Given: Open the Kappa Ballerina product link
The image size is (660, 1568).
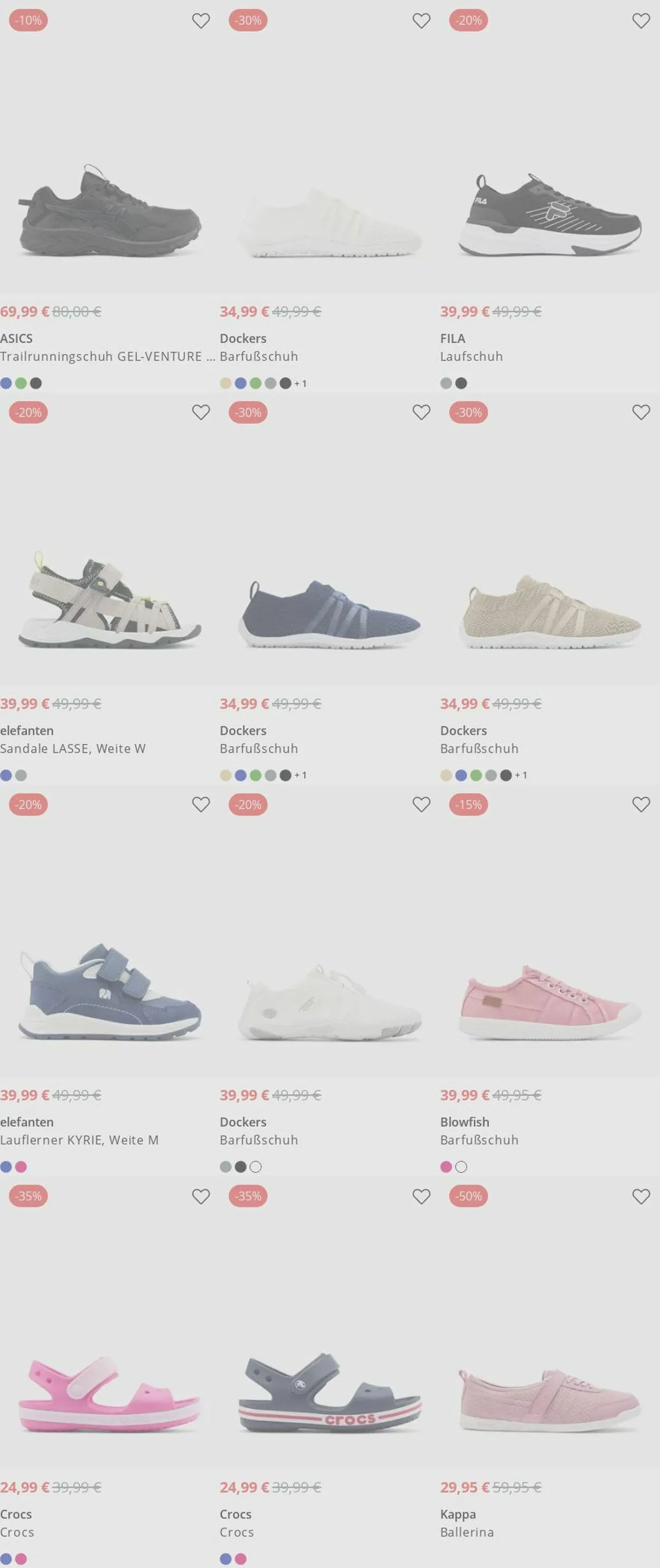Looking at the screenshot, I should click(x=467, y=1532).
